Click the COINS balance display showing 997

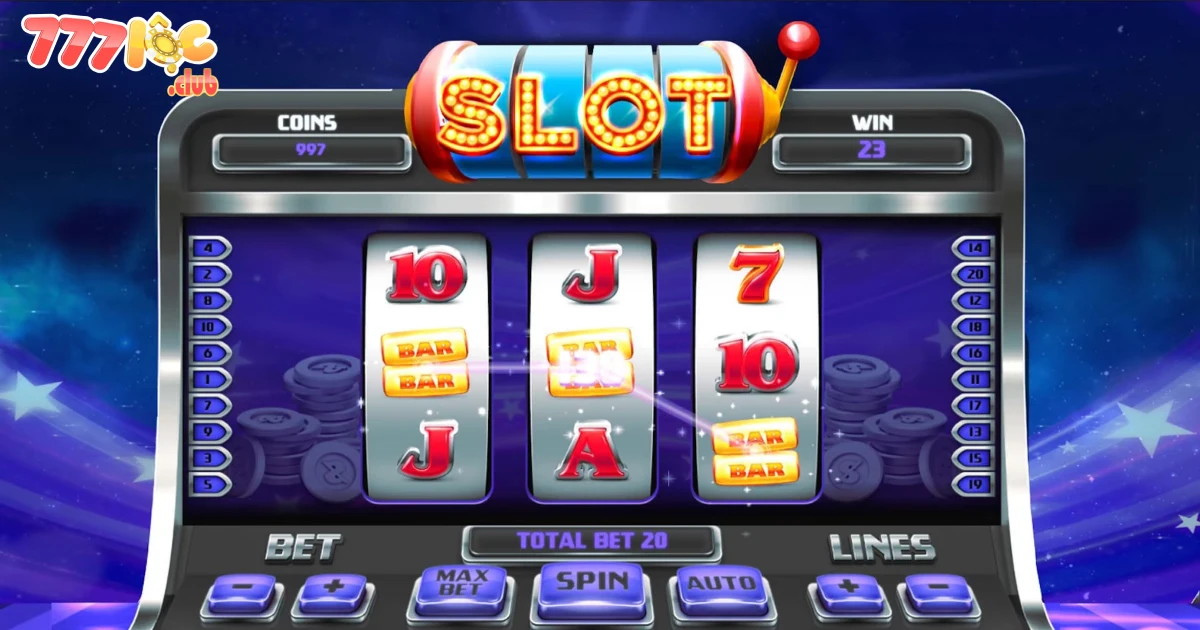(312, 151)
